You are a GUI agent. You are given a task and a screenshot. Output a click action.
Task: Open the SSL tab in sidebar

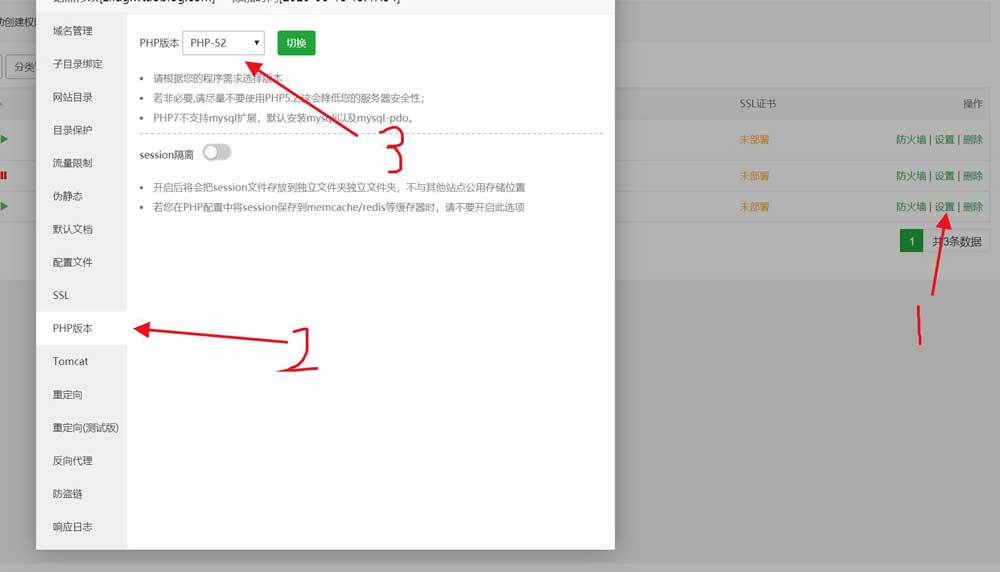pos(61,295)
